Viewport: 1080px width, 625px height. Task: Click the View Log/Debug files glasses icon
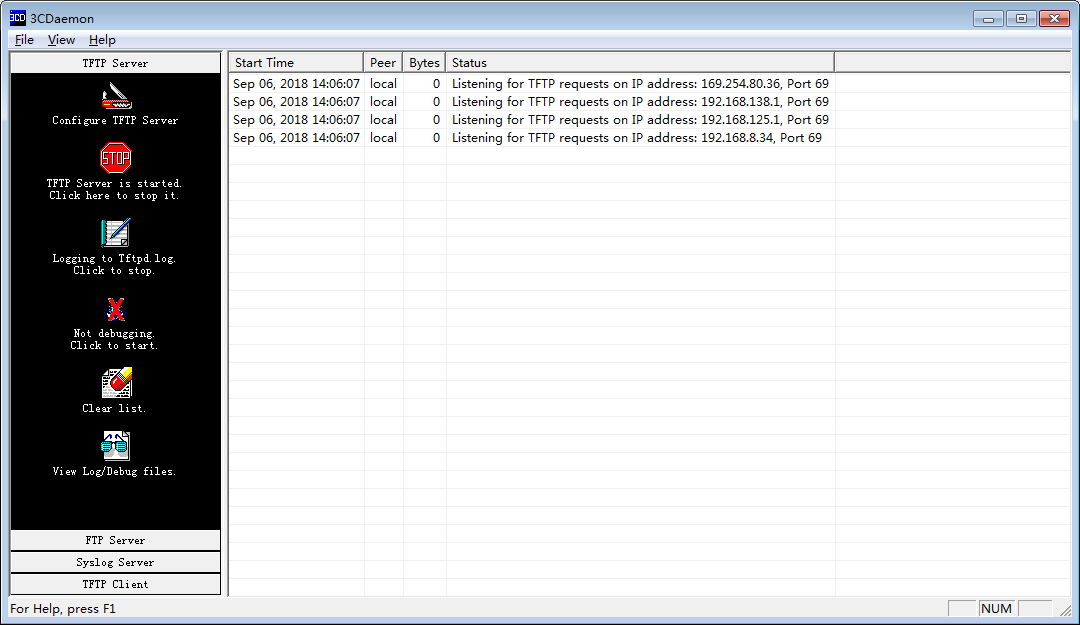coord(116,446)
